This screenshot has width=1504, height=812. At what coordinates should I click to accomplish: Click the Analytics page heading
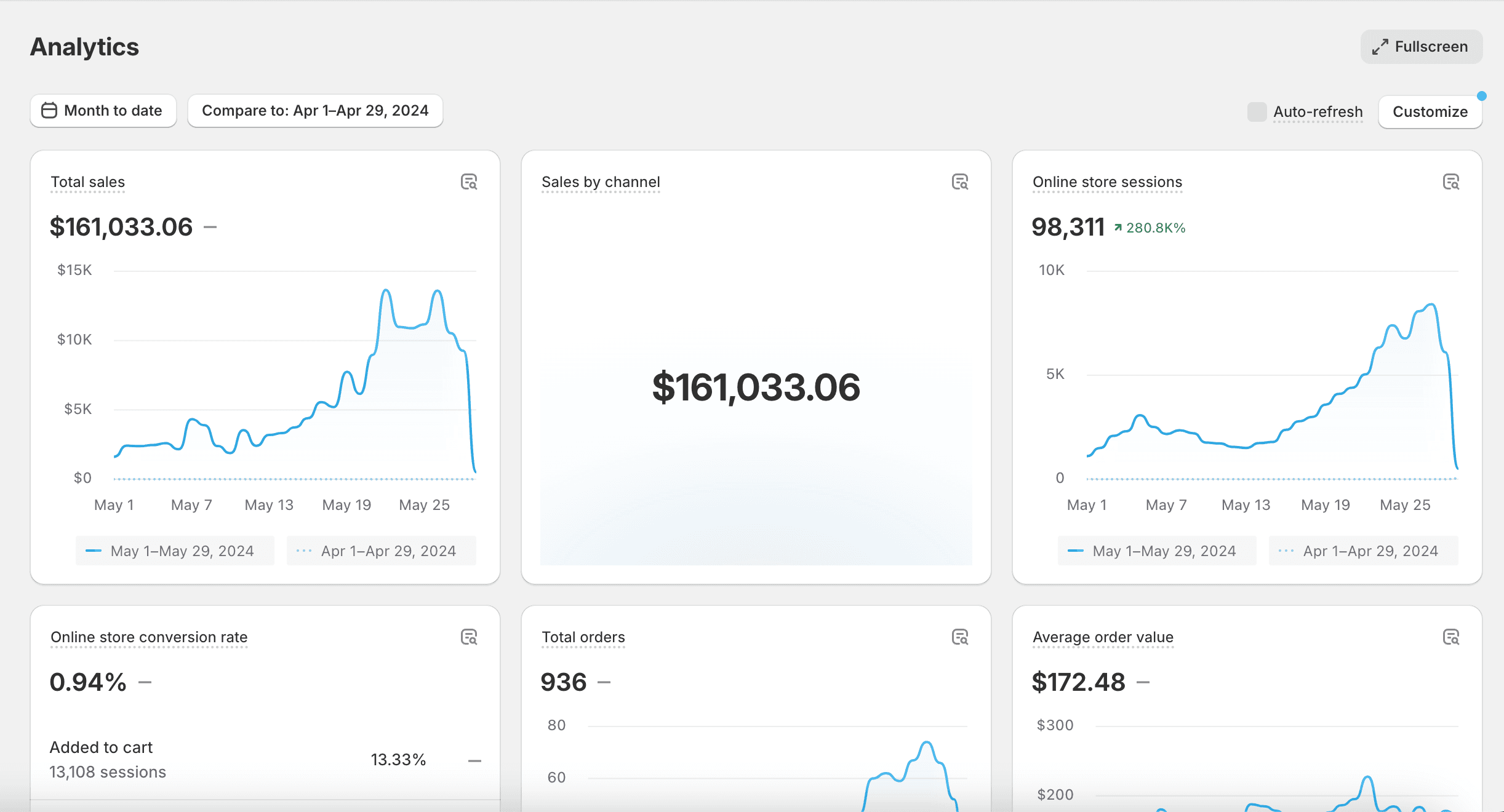pyautogui.click(x=84, y=47)
